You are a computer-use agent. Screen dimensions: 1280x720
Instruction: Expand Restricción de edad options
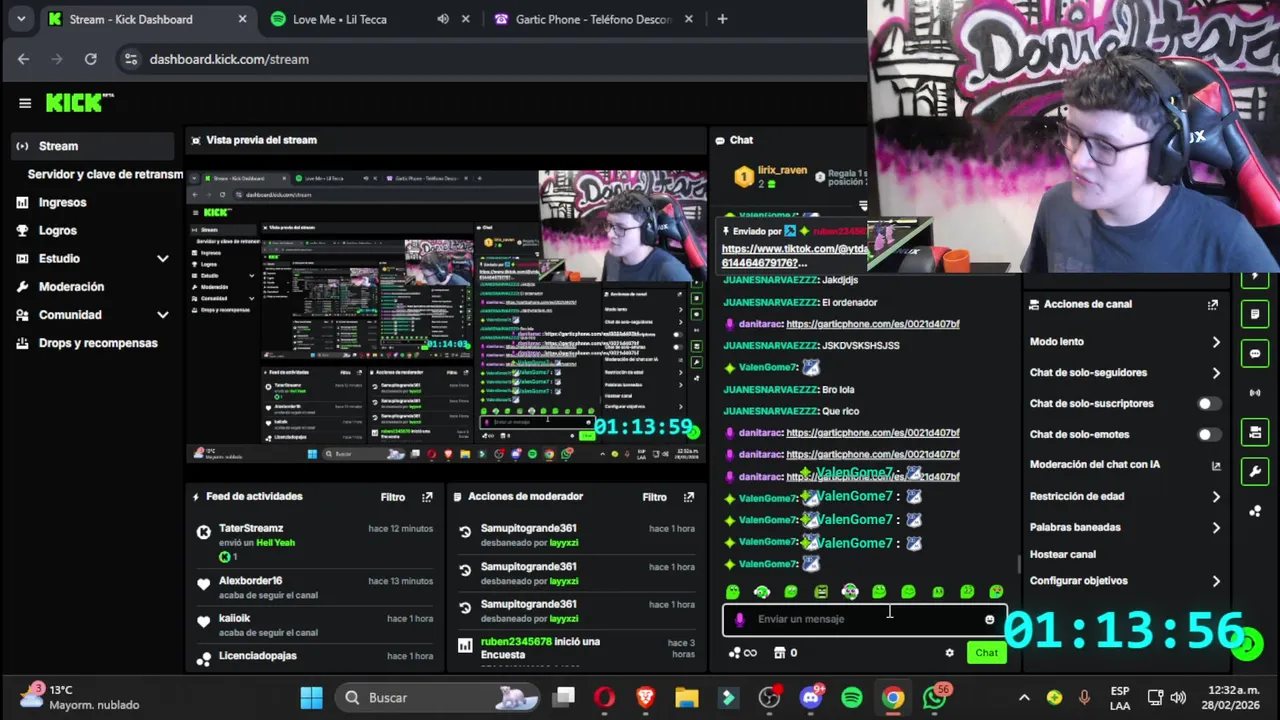point(1216,497)
